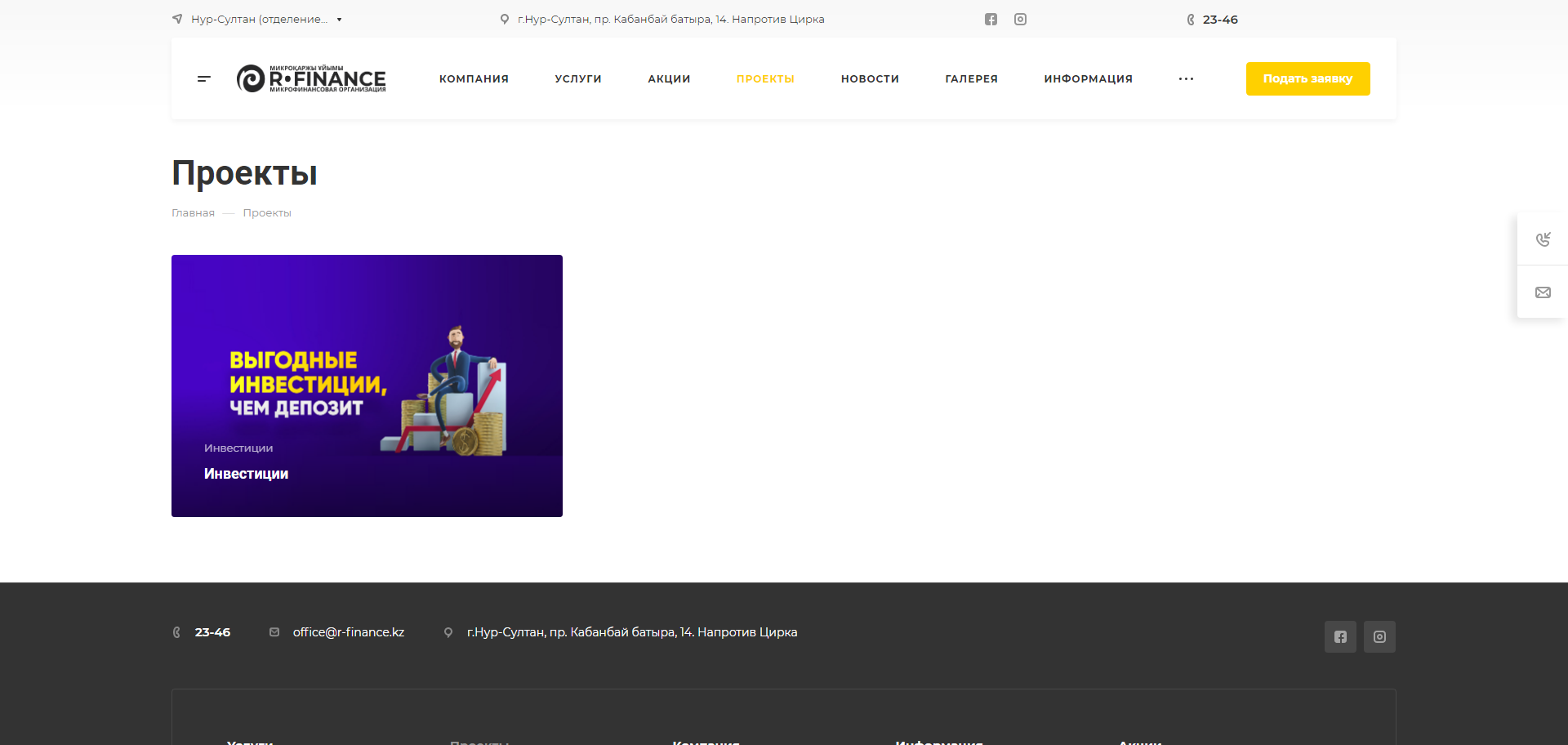Call the 23-46 phone number in header
The height and width of the screenshot is (745, 1568).
tap(1219, 20)
